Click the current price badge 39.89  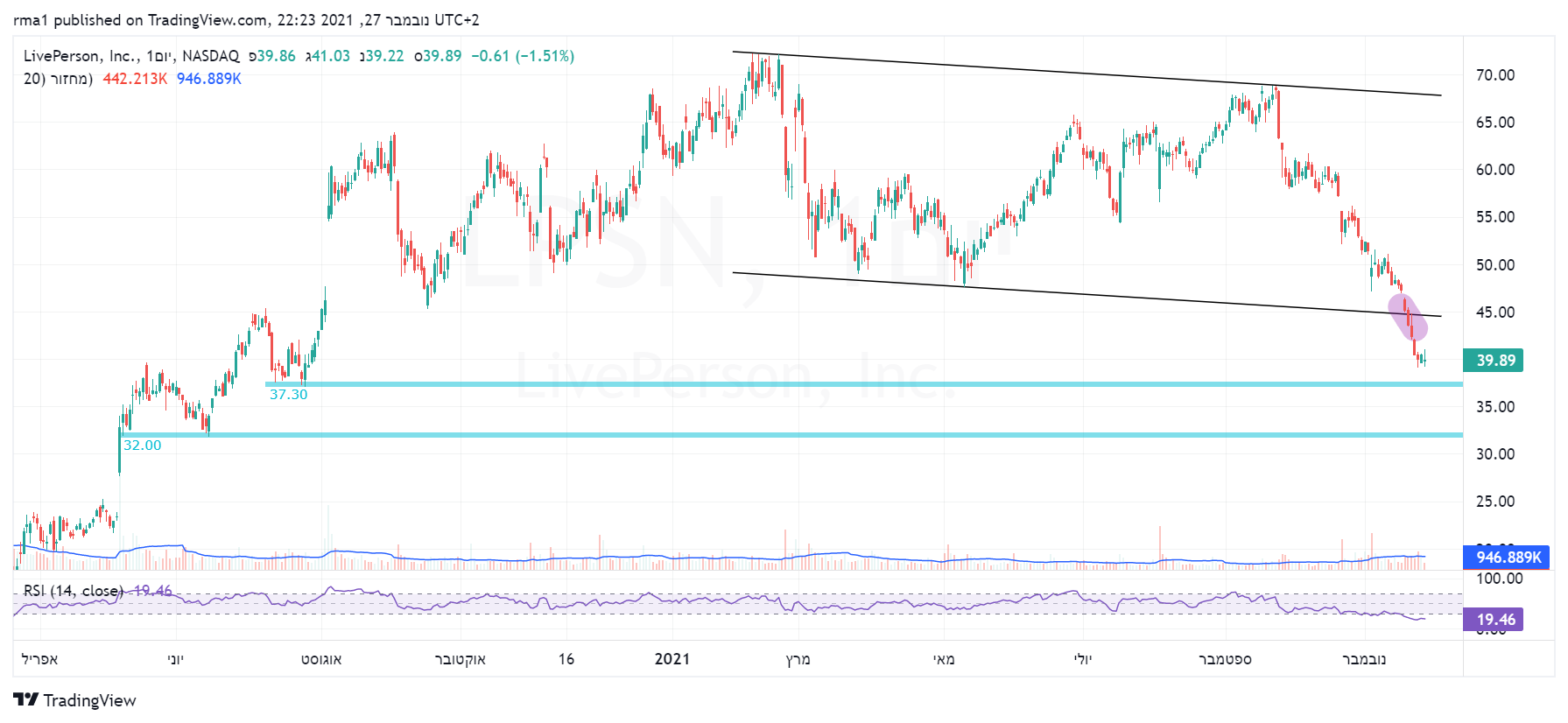click(x=1494, y=361)
